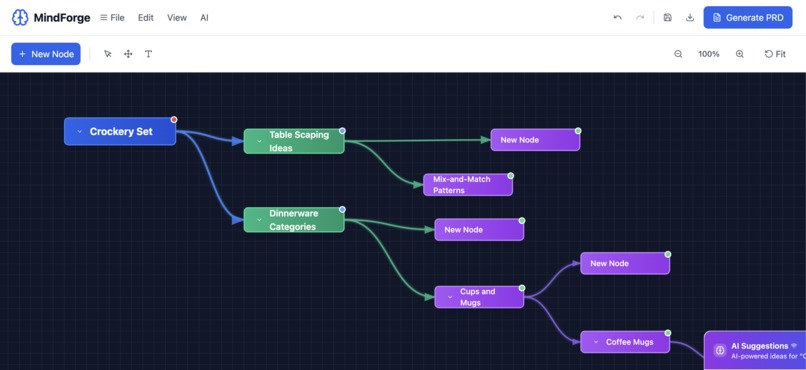Open the View menu

[x=177, y=17]
